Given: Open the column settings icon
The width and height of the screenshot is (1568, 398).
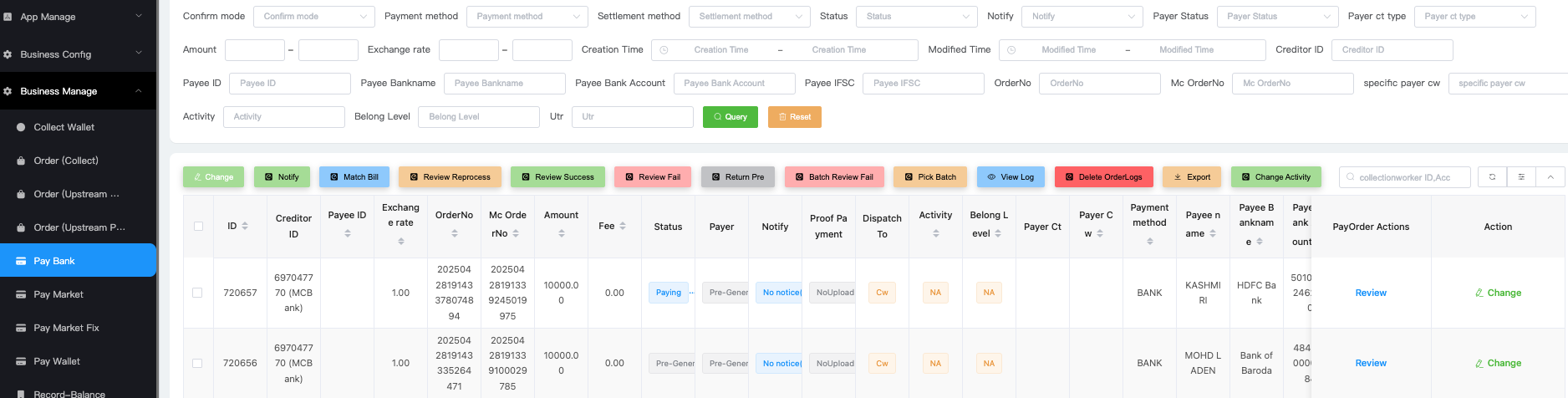Looking at the screenshot, I should point(1521,177).
